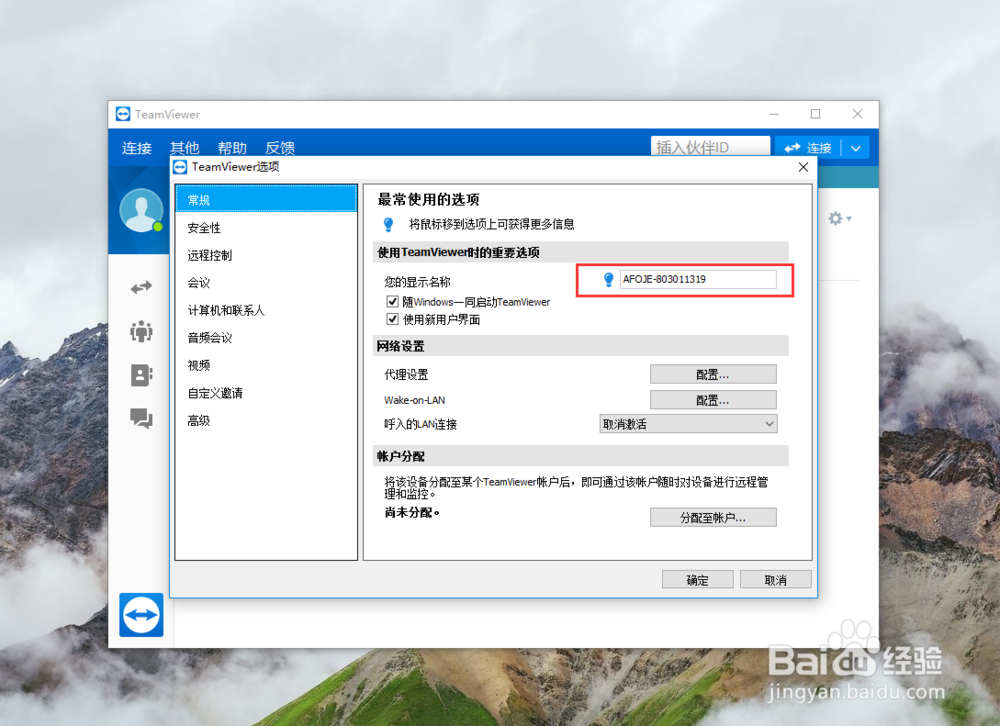1000x726 pixels.
Task: Maximize the TeamViewer main window
Action: (816, 114)
